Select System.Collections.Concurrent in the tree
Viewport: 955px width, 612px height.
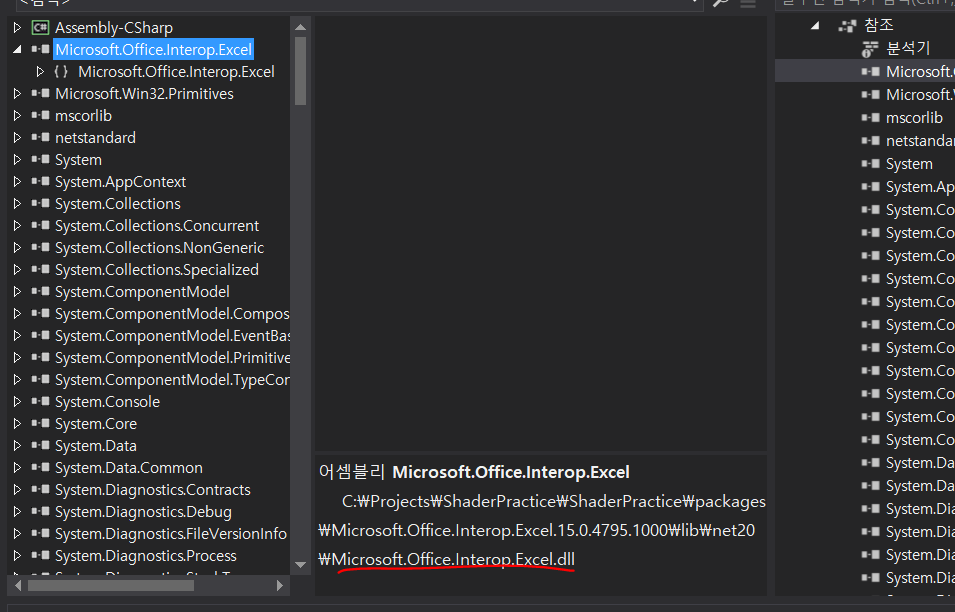[x=157, y=225]
